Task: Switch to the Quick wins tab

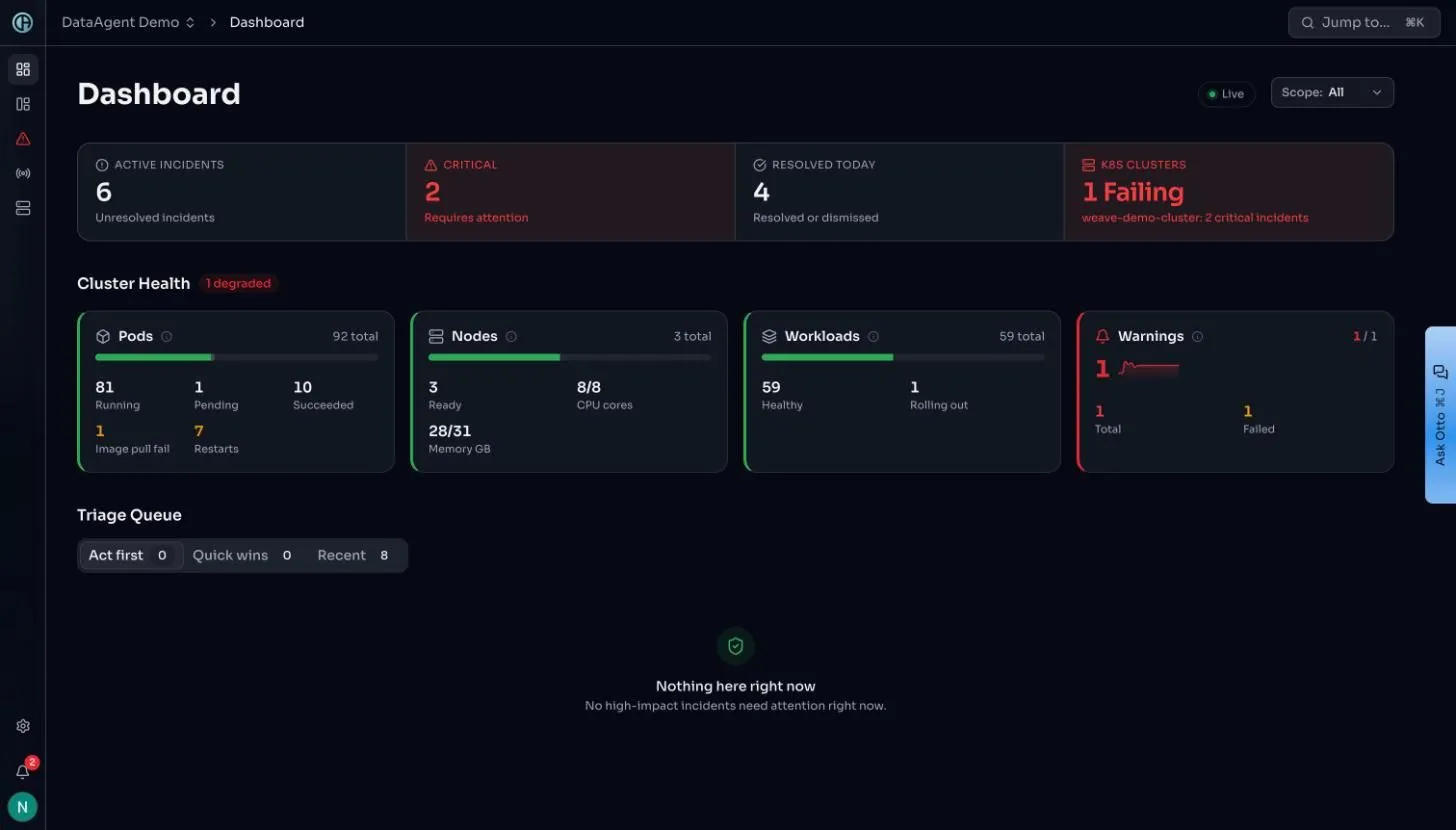Action: [242, 555]
